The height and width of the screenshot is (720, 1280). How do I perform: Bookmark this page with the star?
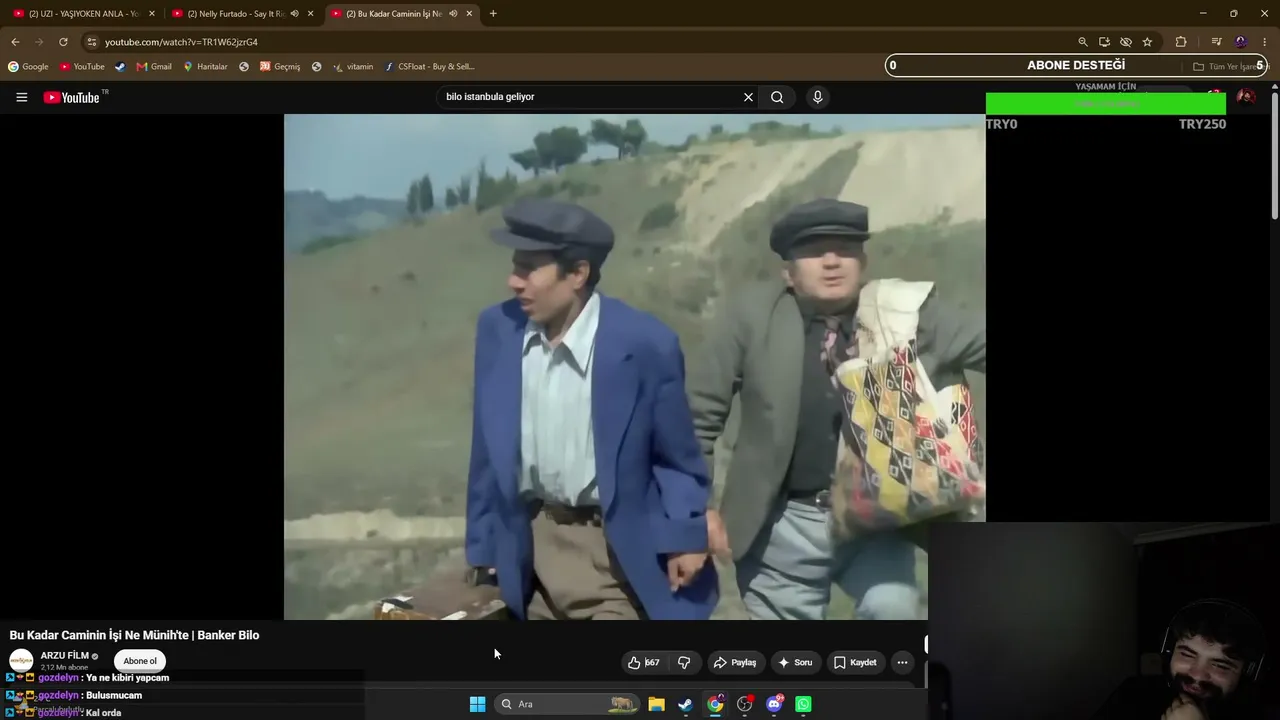[1147, 42]
